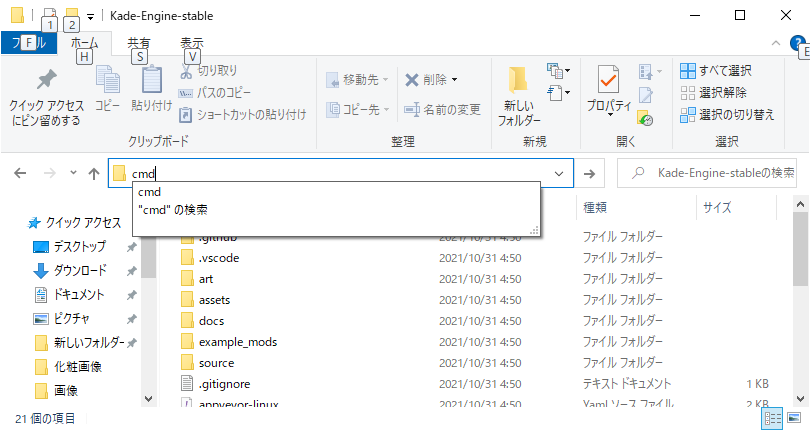Expand Delete (削除) dropdown arrow
810x431 pixels.
pyautogui.click(x=455, y=80)
